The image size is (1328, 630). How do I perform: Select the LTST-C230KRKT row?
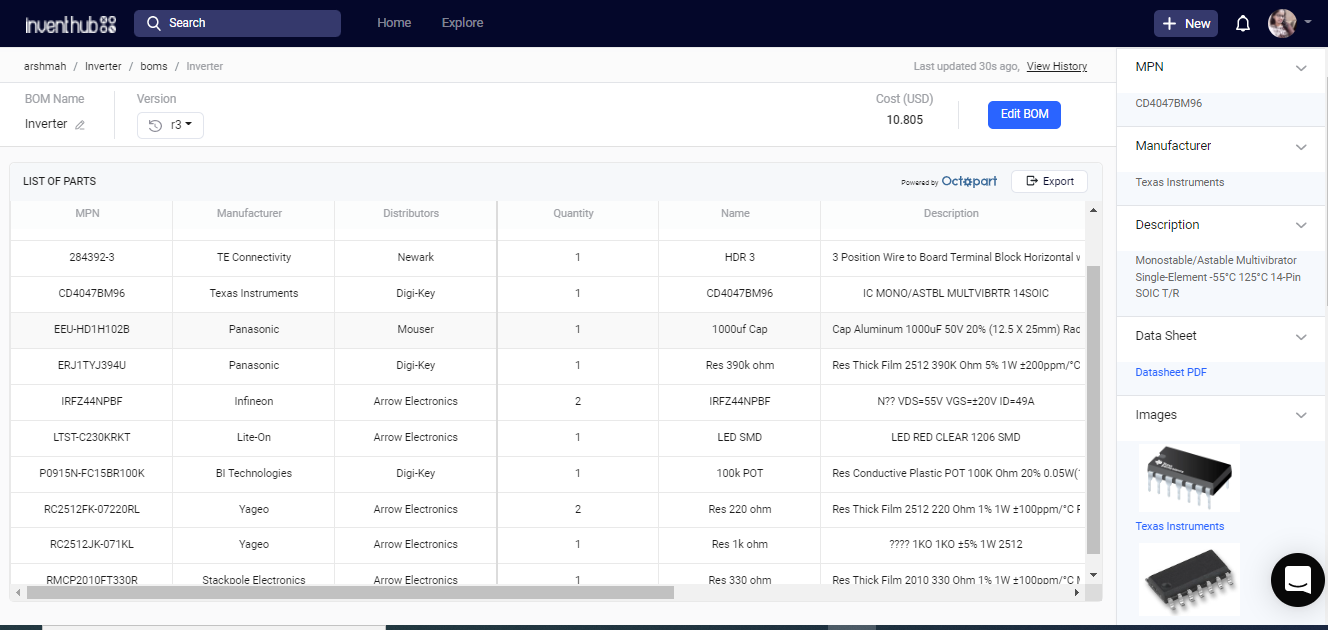(x=549, y=438)
